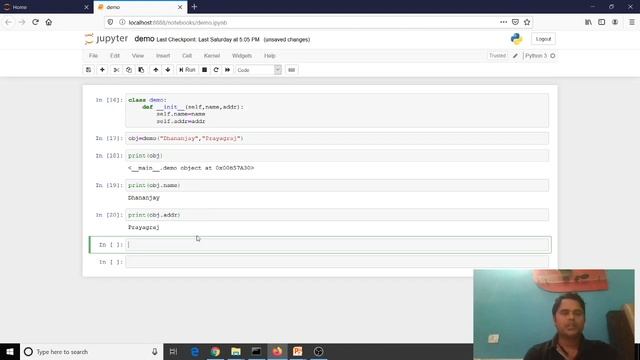Open the cell type Code dropdown
Viewport: 640px width, 360px height.
click(258, 70)
